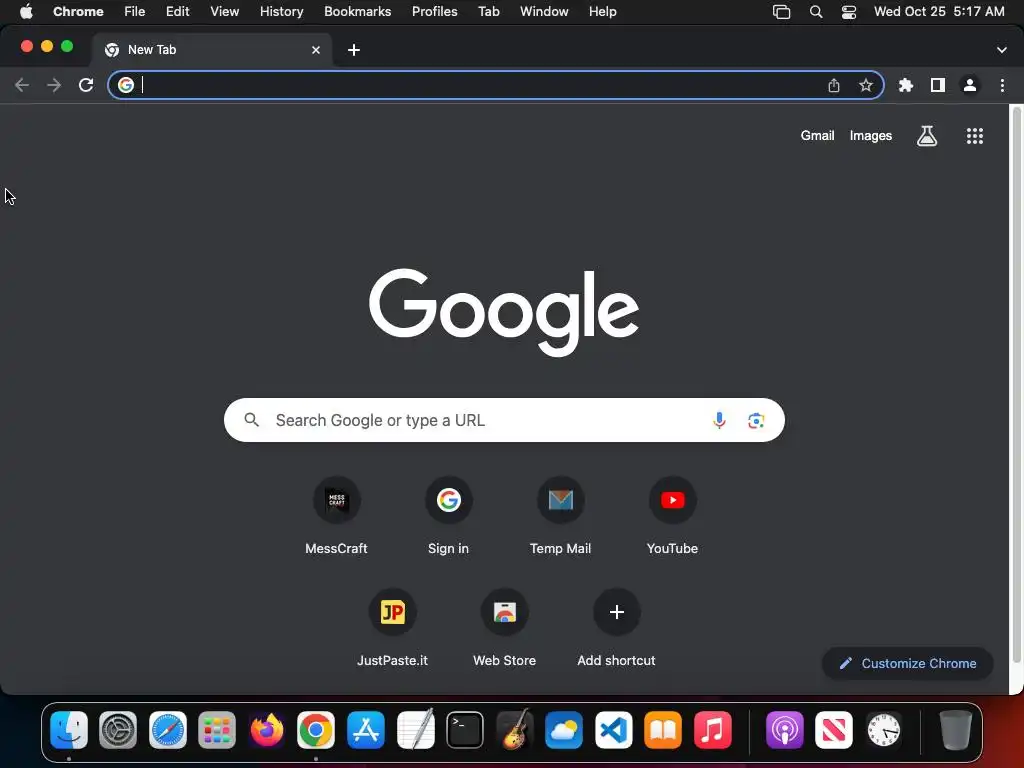
Task: Open Chrome's three-dot menu
Action: pos(1002,85)
